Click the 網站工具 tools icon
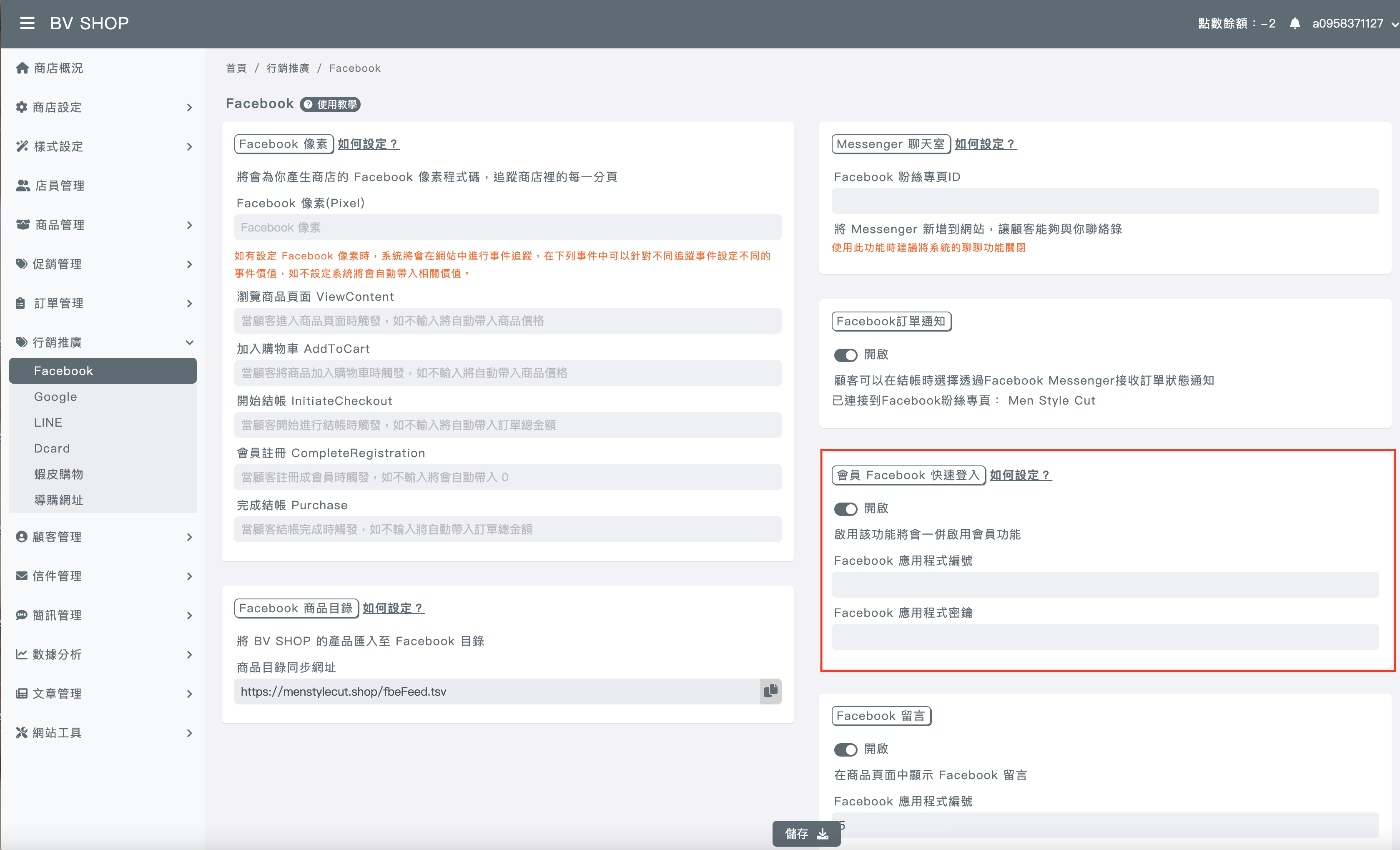 coord(22,733)
